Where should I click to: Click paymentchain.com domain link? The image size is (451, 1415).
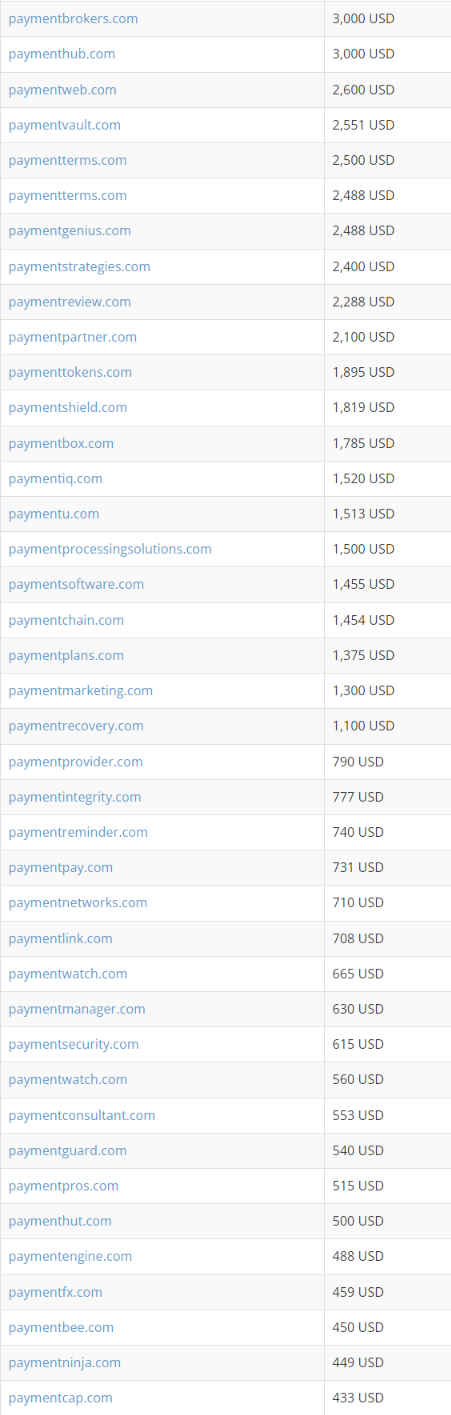(x=66, y=620)
